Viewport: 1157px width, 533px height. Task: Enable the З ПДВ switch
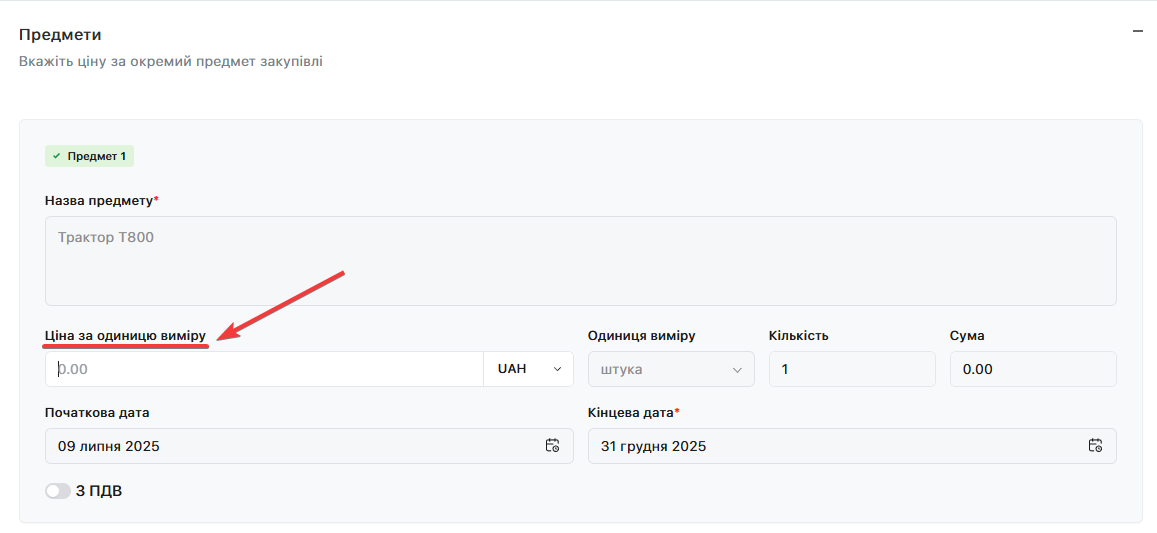[x=58, y=491]
